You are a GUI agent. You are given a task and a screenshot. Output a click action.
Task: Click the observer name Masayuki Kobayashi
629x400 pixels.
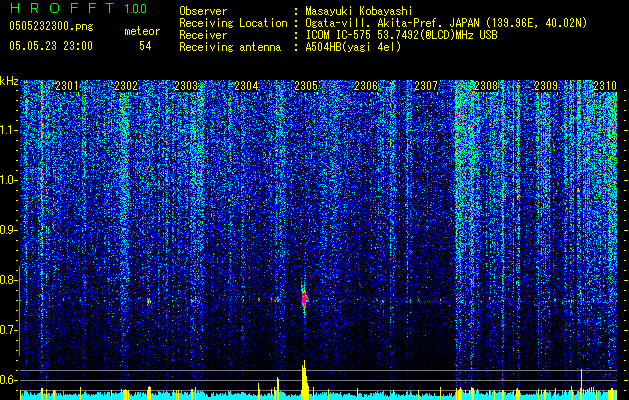359,11
